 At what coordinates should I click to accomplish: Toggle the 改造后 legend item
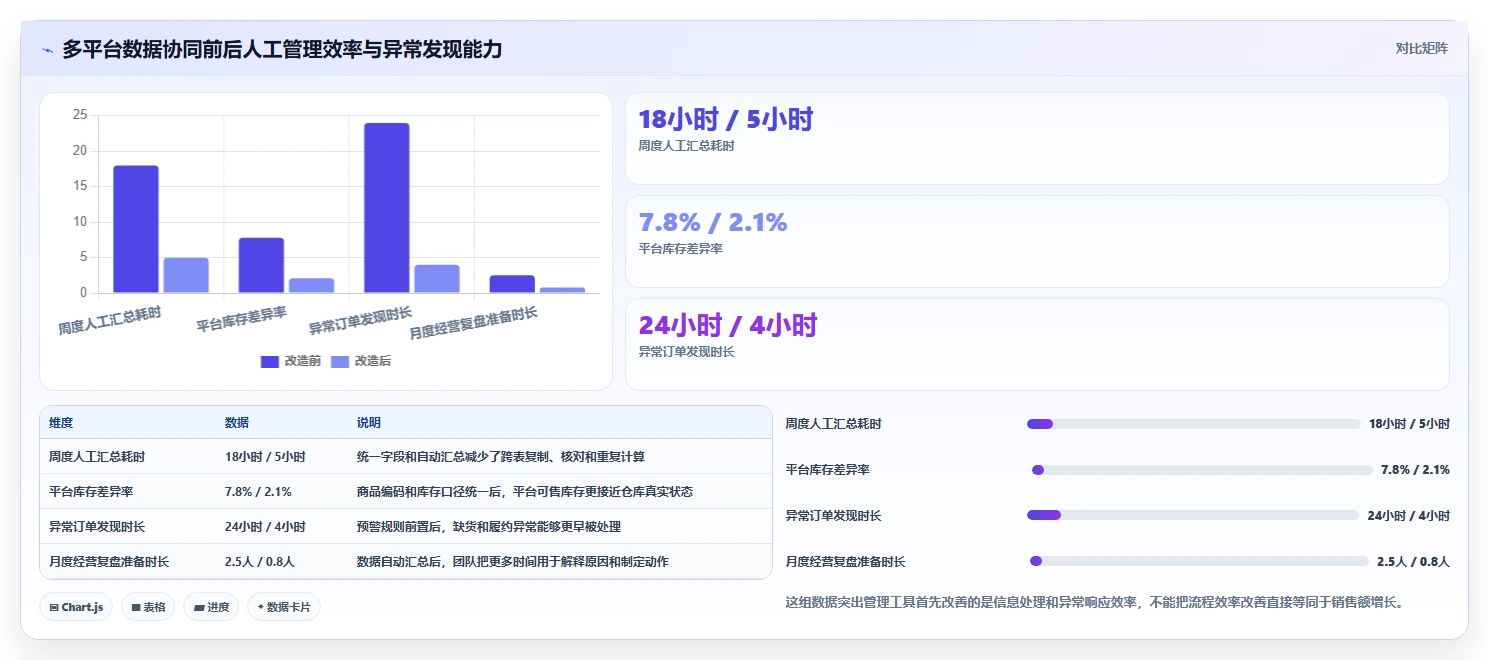click(x=361, y=361)
